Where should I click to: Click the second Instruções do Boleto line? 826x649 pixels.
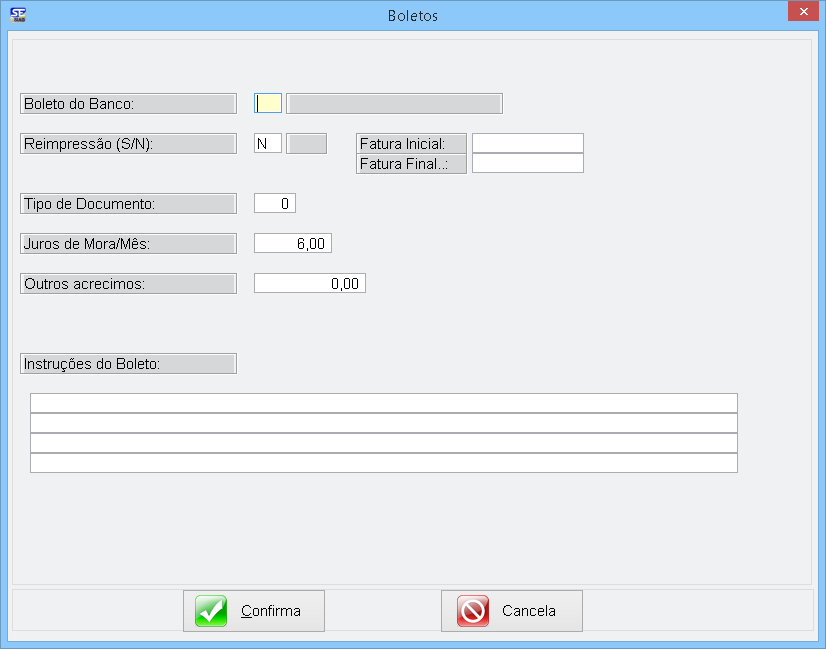(383, 423)
